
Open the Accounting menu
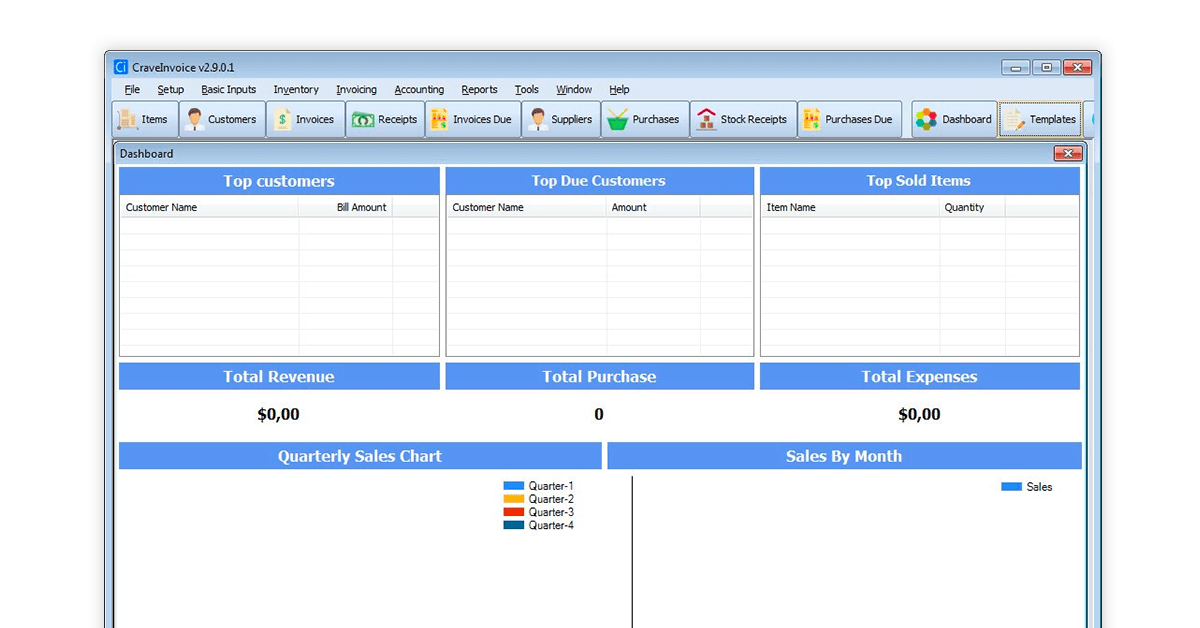click(419, 90)
